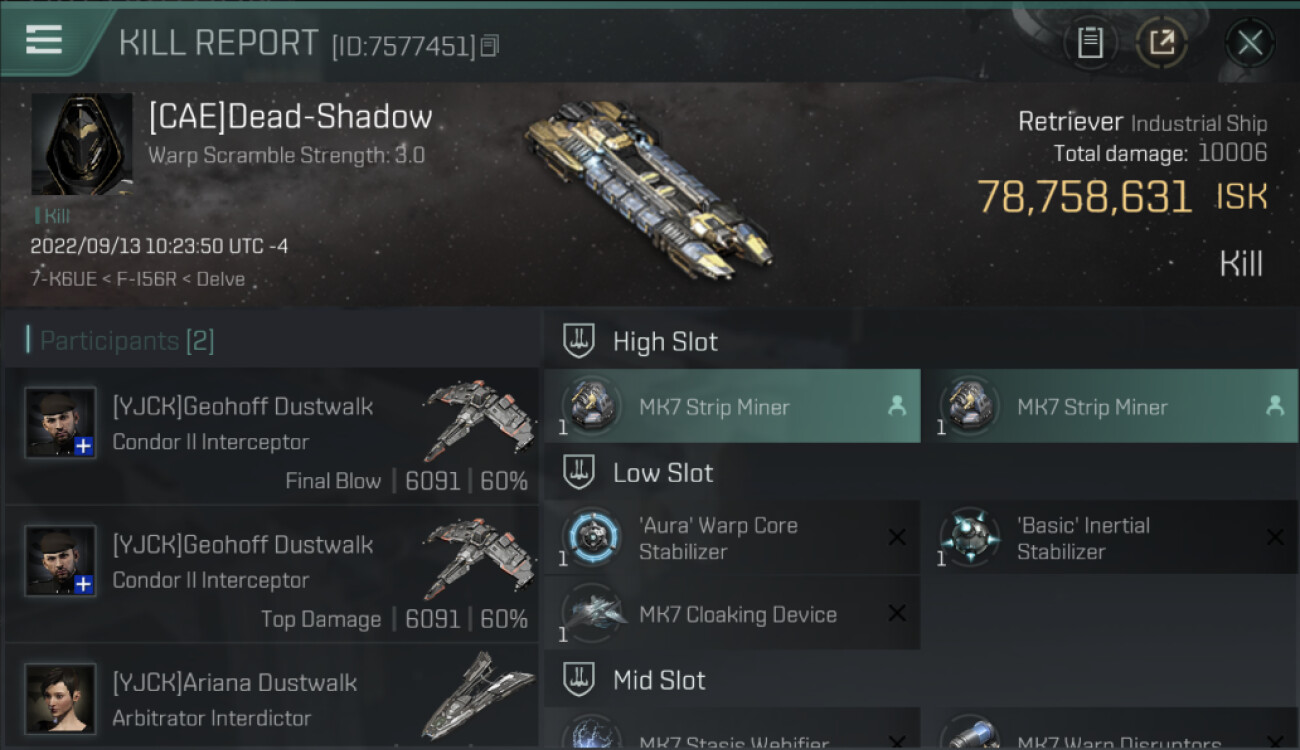Image resolution: width=1300 pixels, height=750 pixels.
Task: Select the first MK7 Strip Miner
Action: point(732,406)
